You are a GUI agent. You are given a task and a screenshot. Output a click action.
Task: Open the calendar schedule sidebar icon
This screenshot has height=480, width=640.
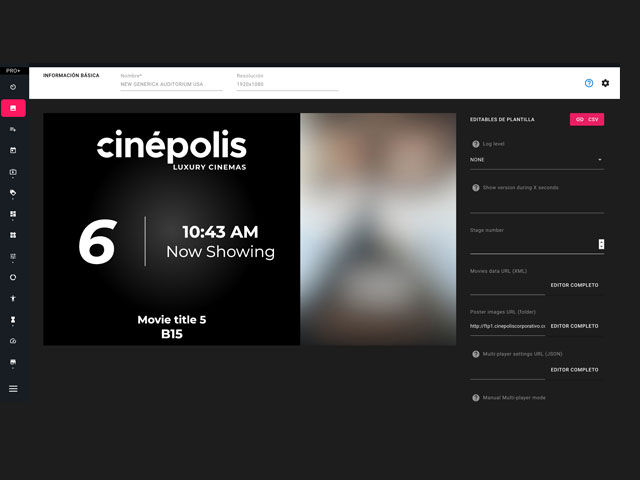click(x=13, y=150)
